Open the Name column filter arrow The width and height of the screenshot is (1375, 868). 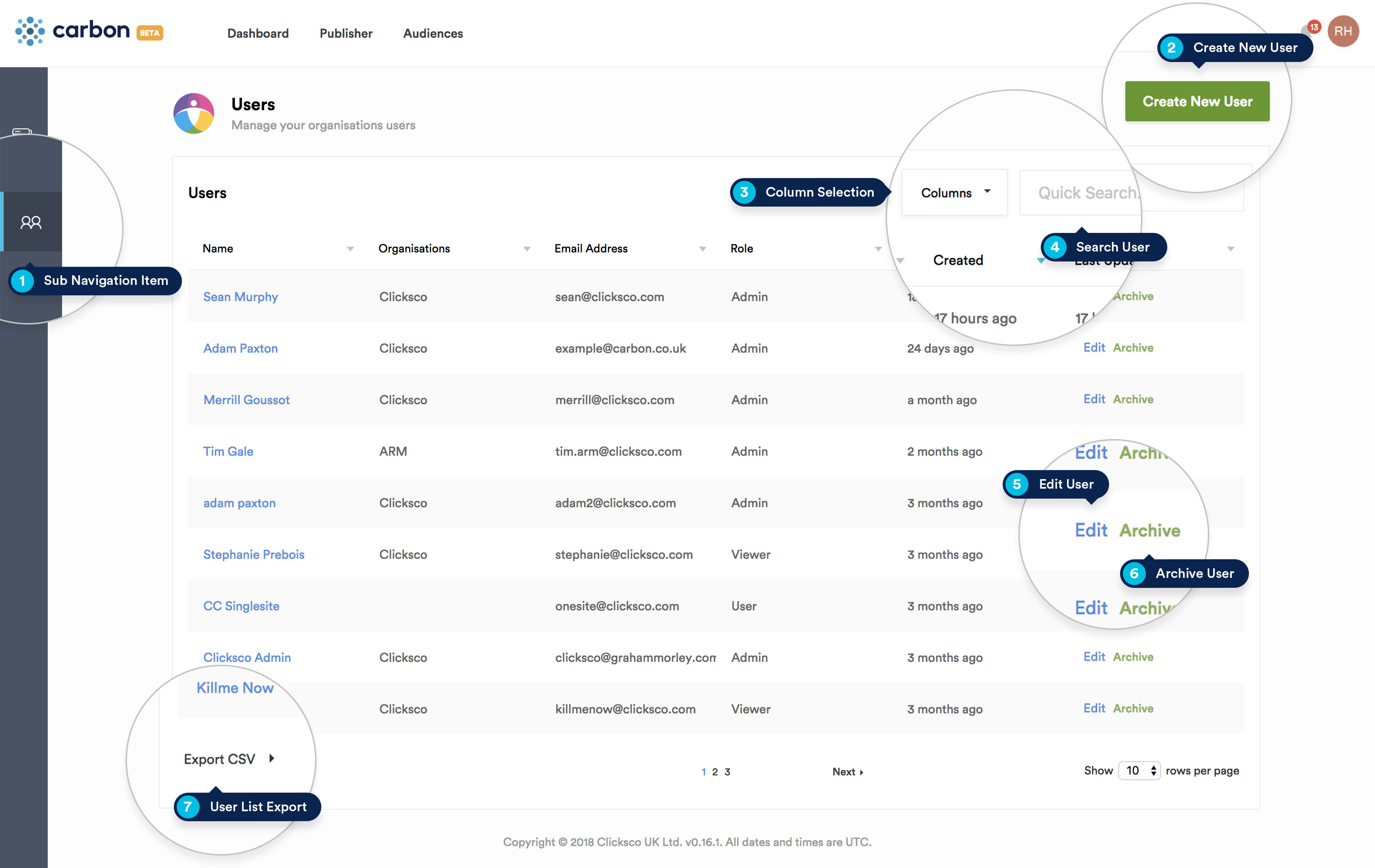(350, 249)
